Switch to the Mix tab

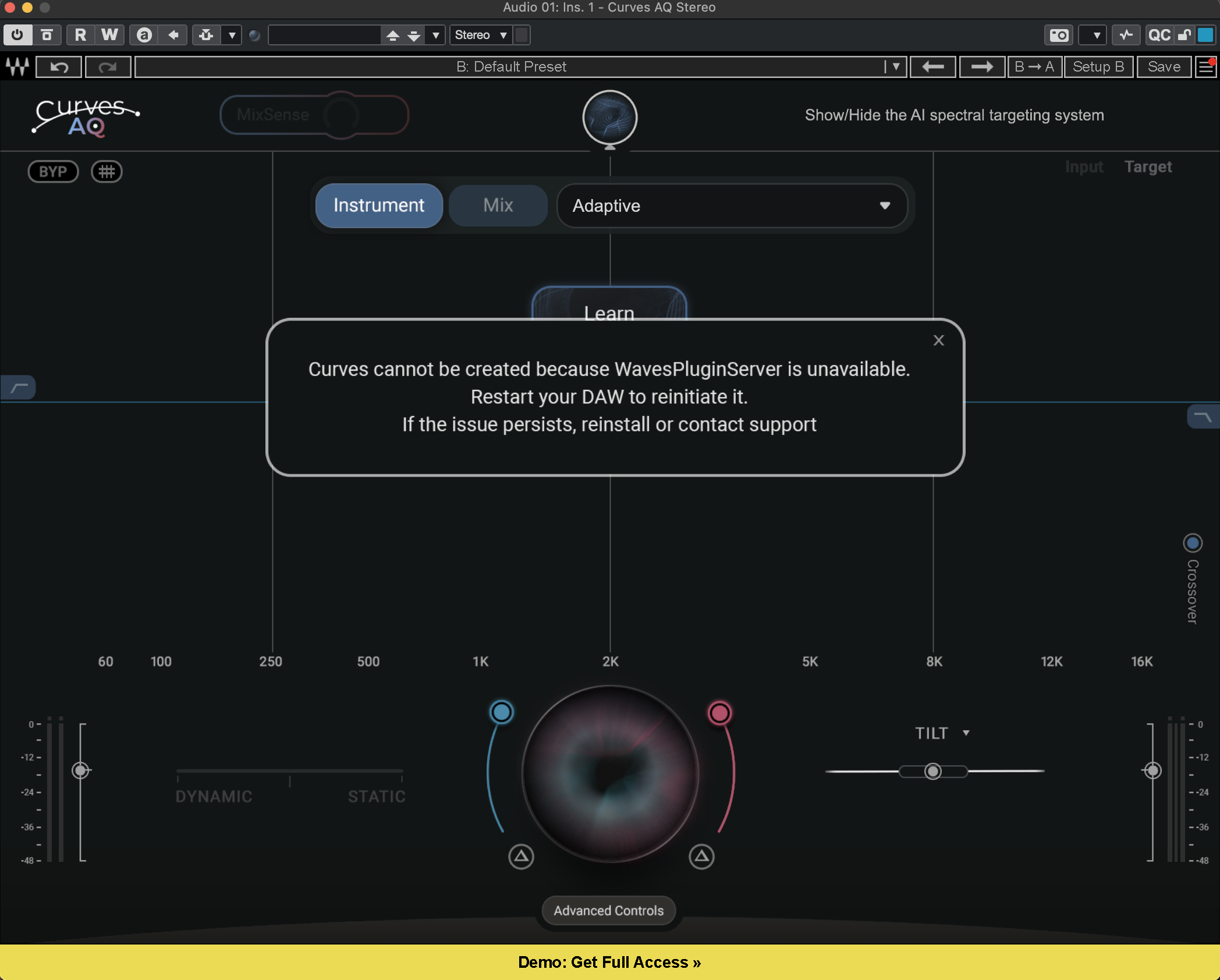[x=498, y=205]
